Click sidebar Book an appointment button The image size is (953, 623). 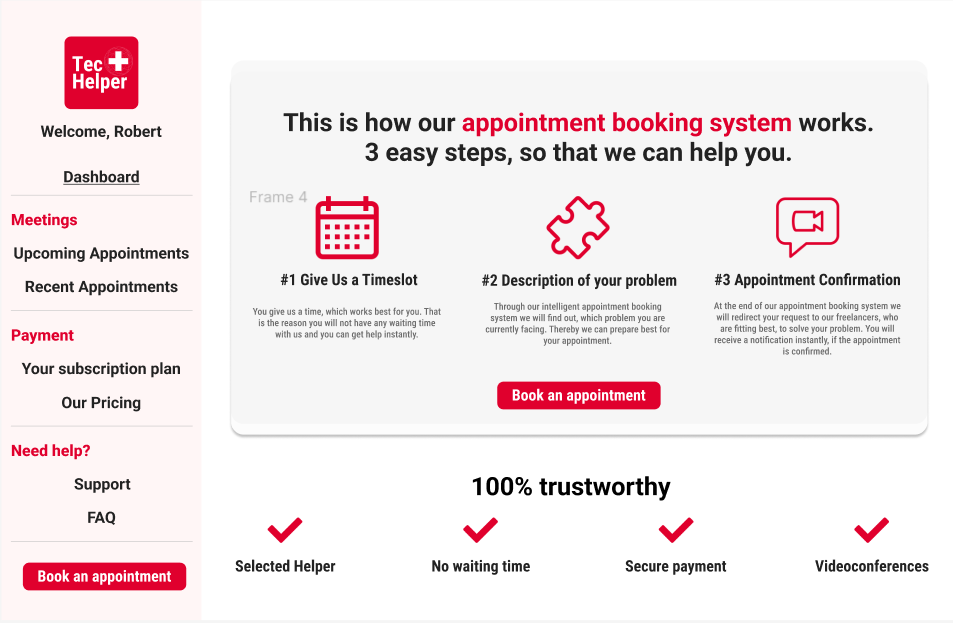tap(105, 576)
